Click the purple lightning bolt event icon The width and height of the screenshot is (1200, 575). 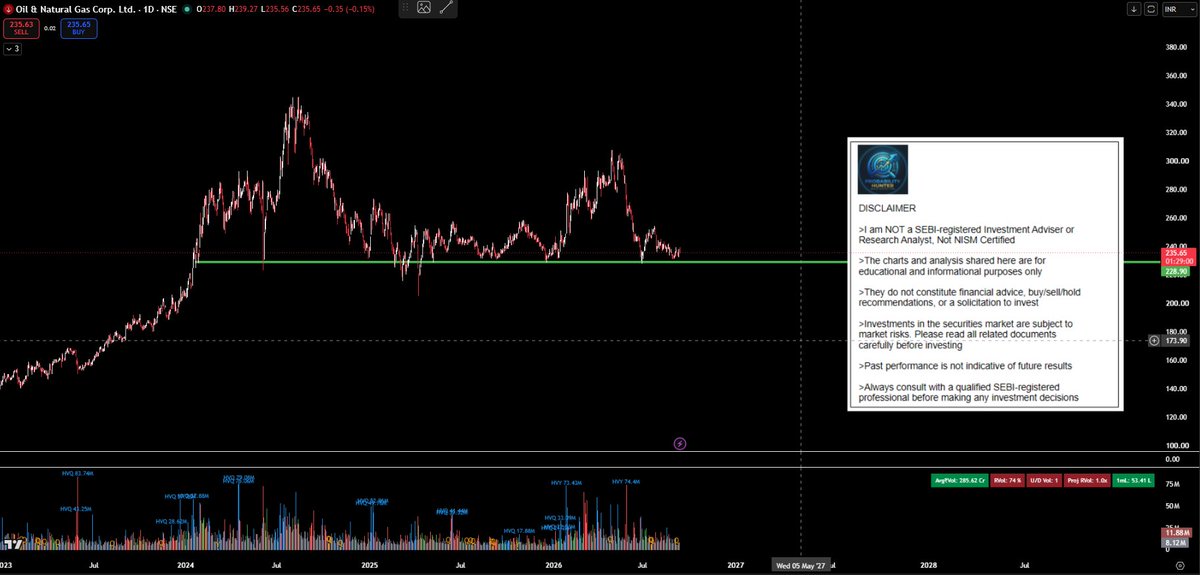click(680, 443)
